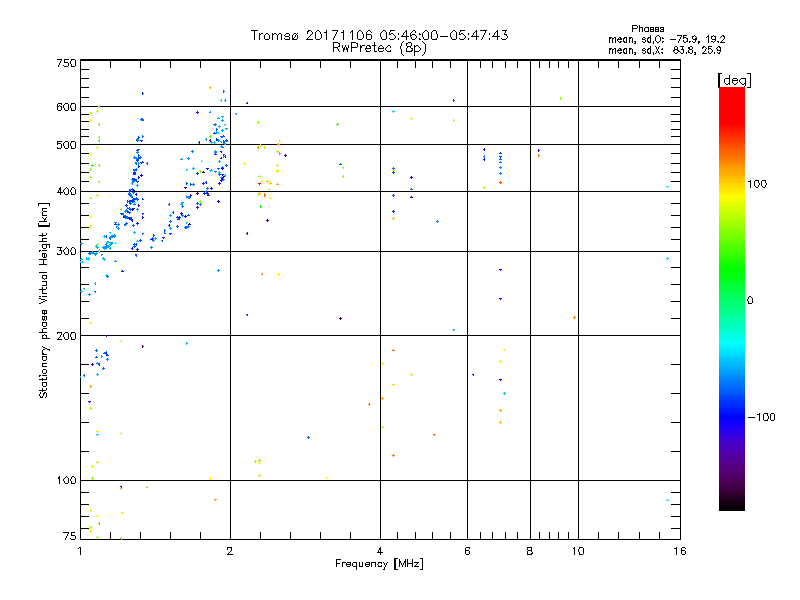Click the 'Stationary phase Virtual Height [km]' axis title

pyautogui.click(x=43, y=300)
